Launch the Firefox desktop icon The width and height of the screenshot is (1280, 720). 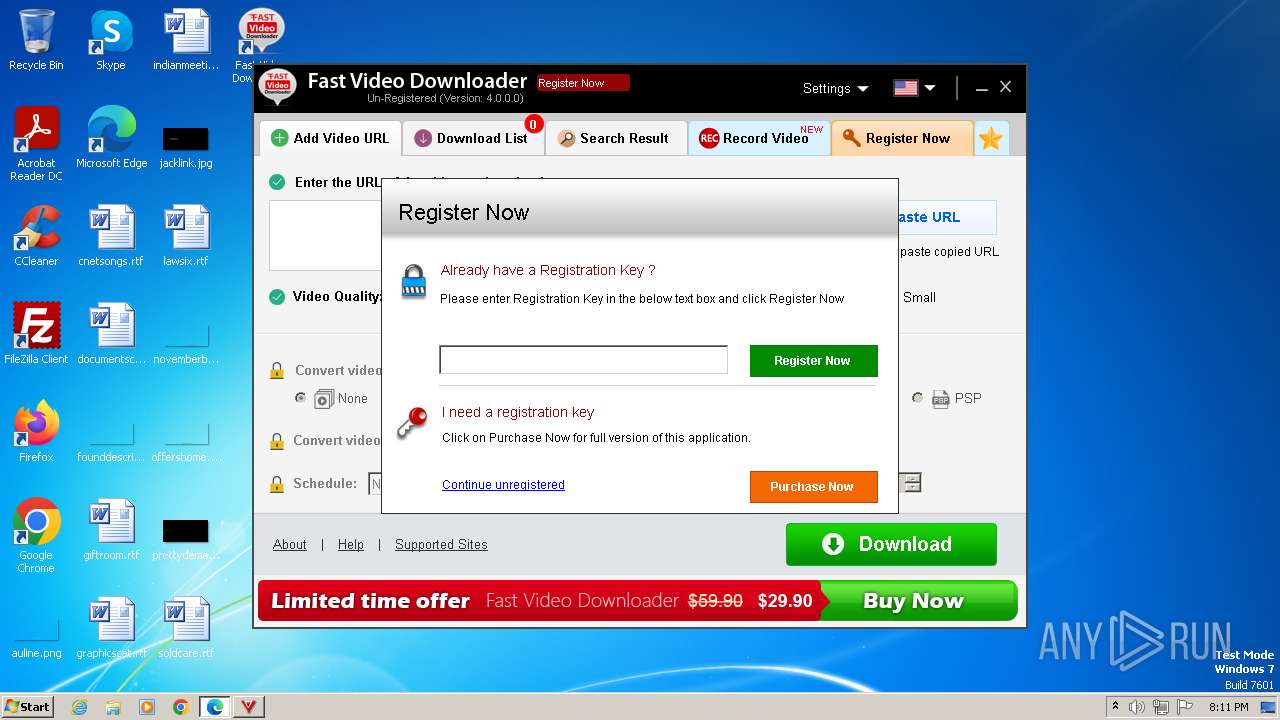(x=36, y=431)
